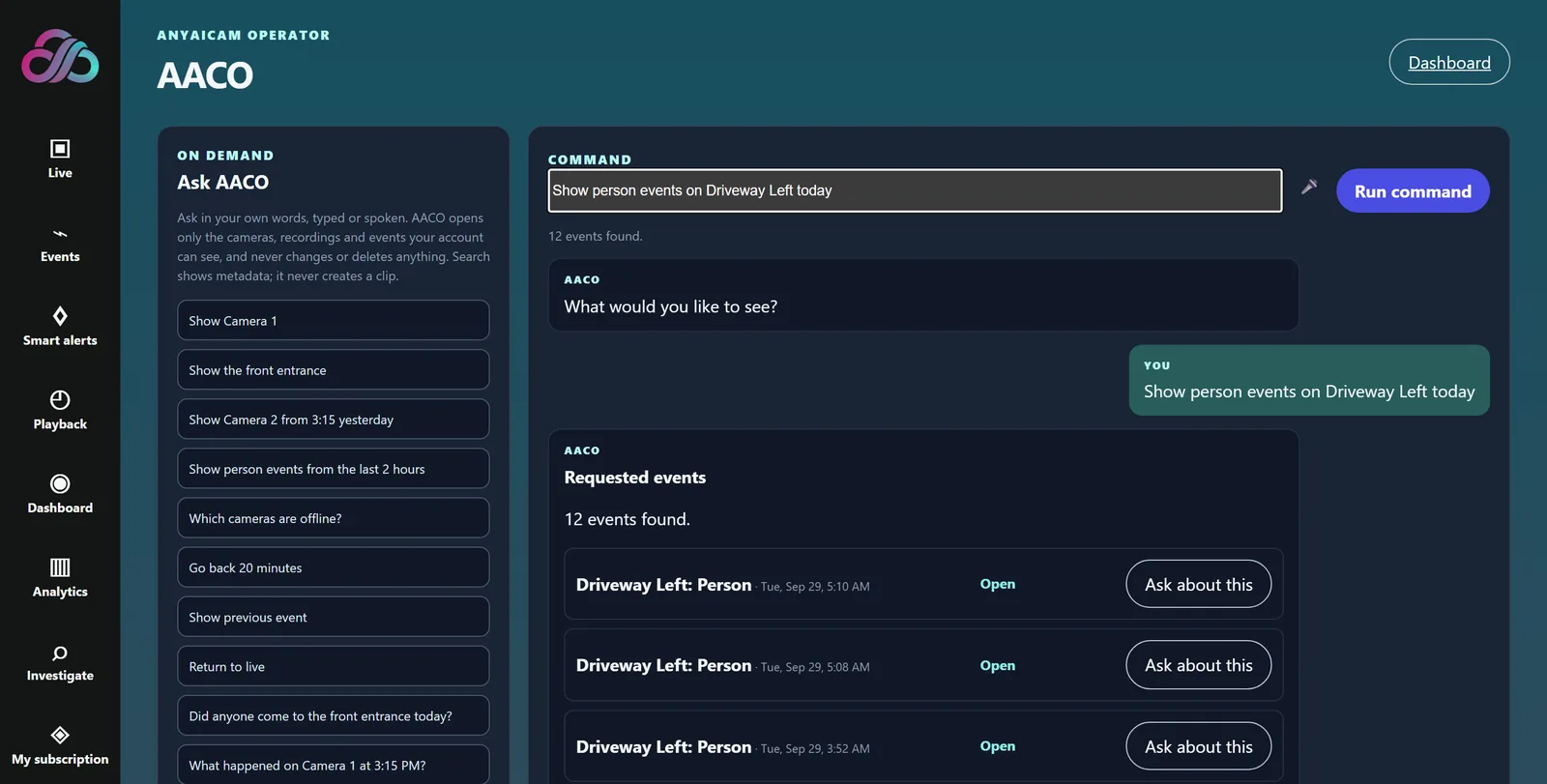Click '12 events found.' below command field
1547x784 pixels.
[596, 236]
